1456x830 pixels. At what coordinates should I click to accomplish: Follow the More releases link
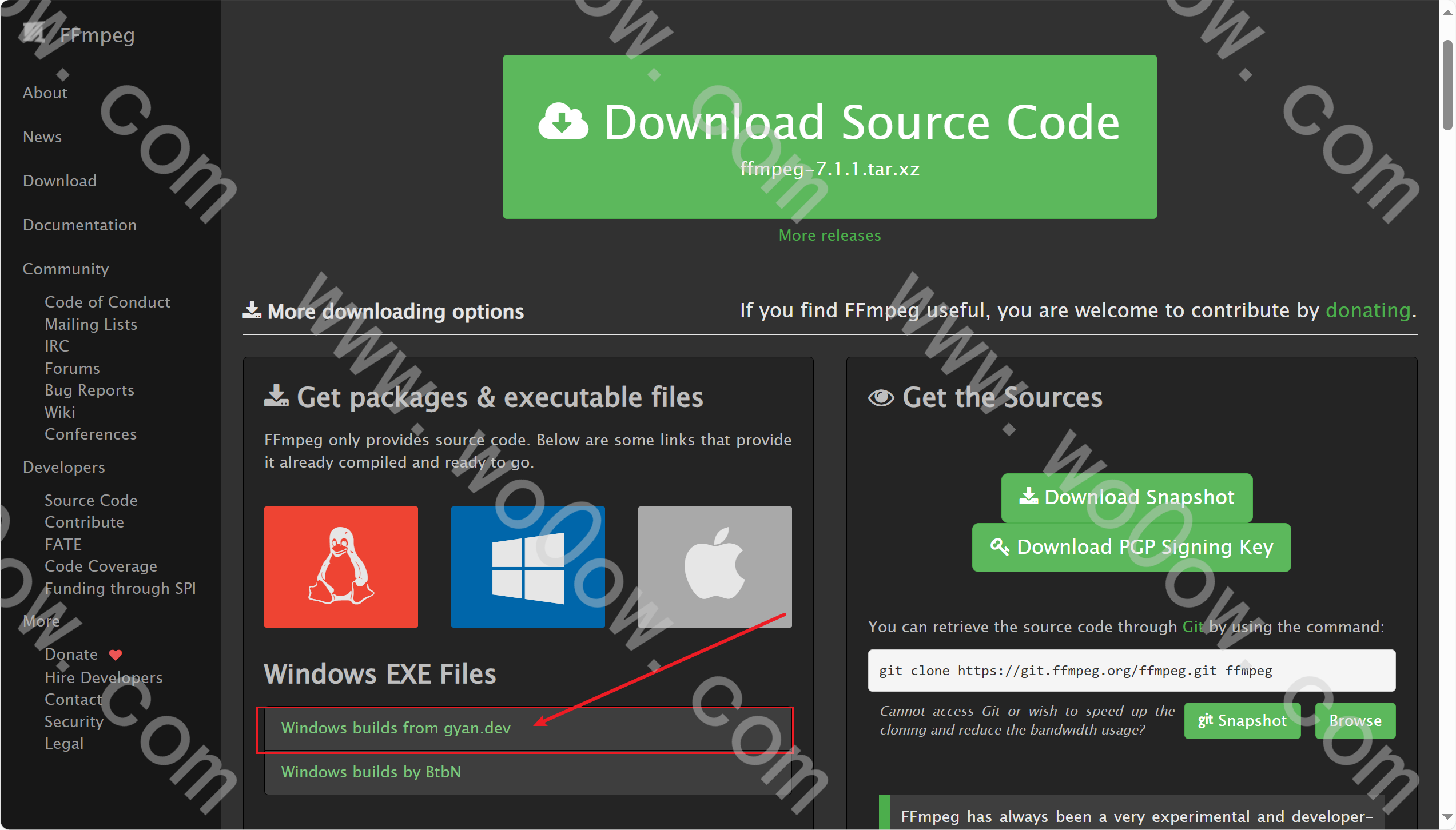pos(829,236)
